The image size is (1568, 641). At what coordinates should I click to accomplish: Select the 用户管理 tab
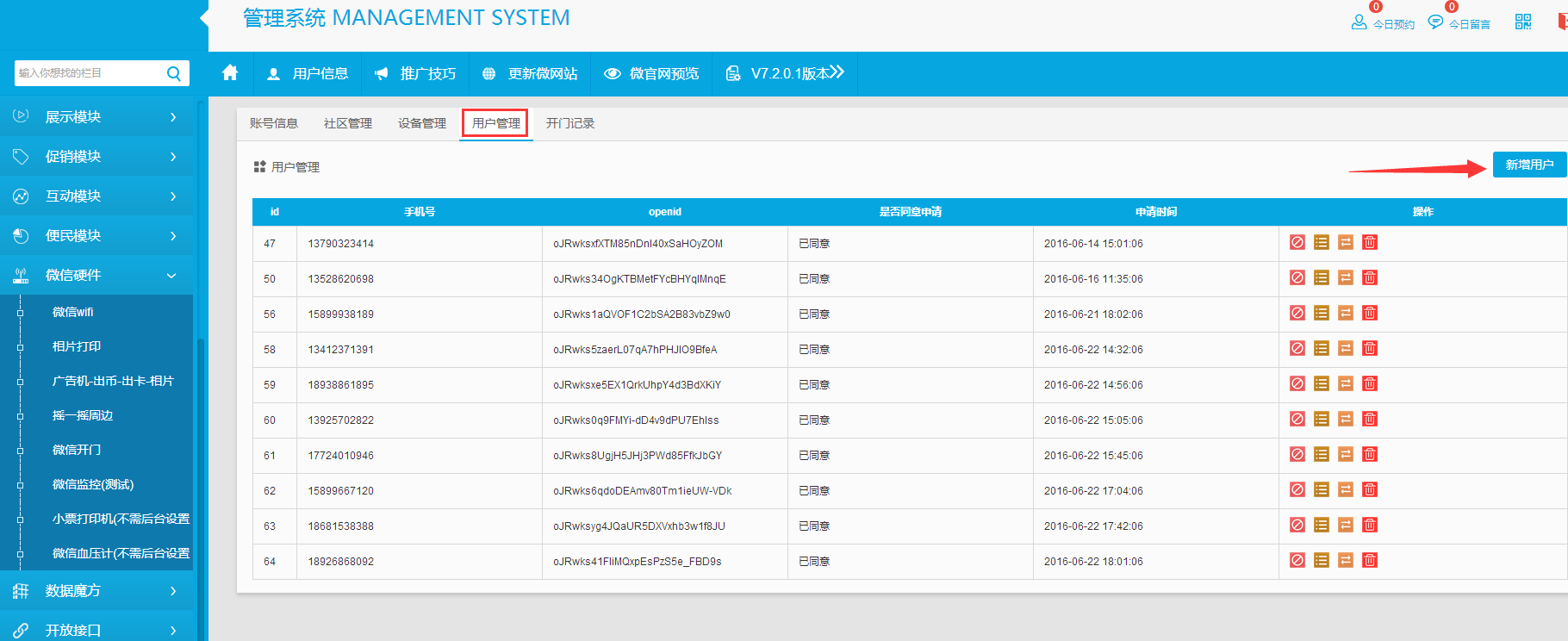click(496, 123)
